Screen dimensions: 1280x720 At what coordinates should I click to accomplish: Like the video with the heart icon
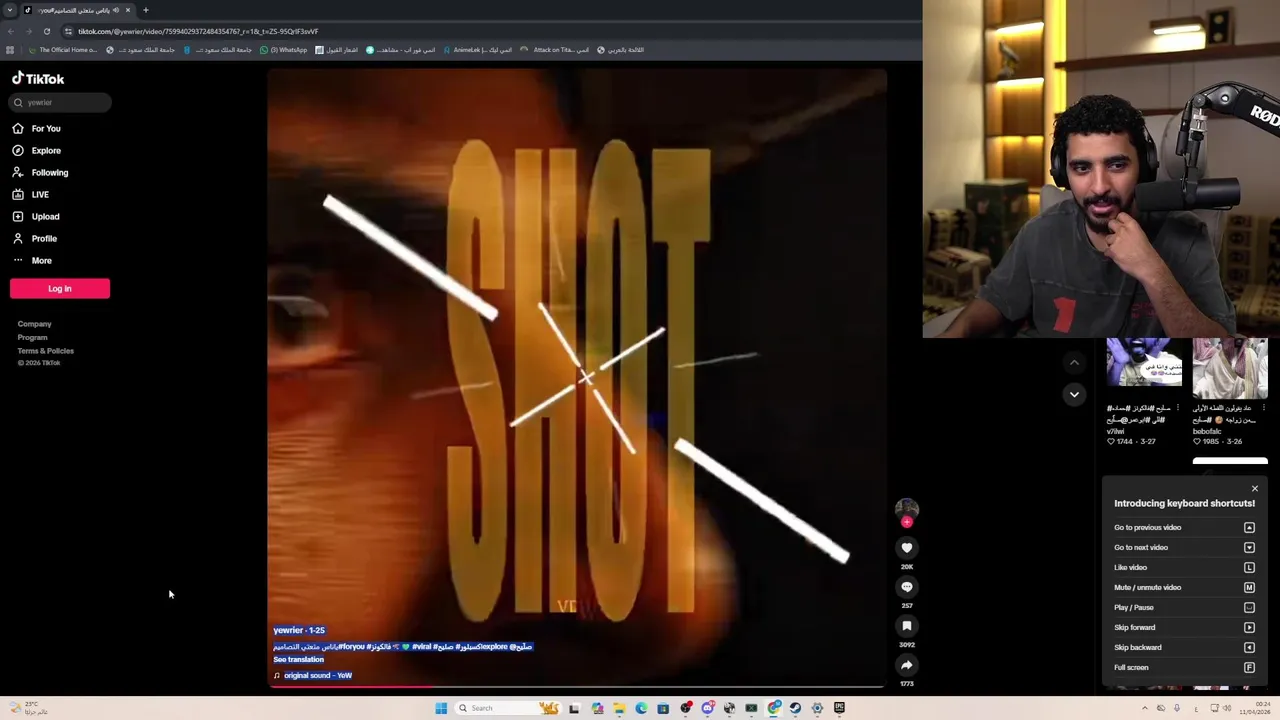coord(907,548)
